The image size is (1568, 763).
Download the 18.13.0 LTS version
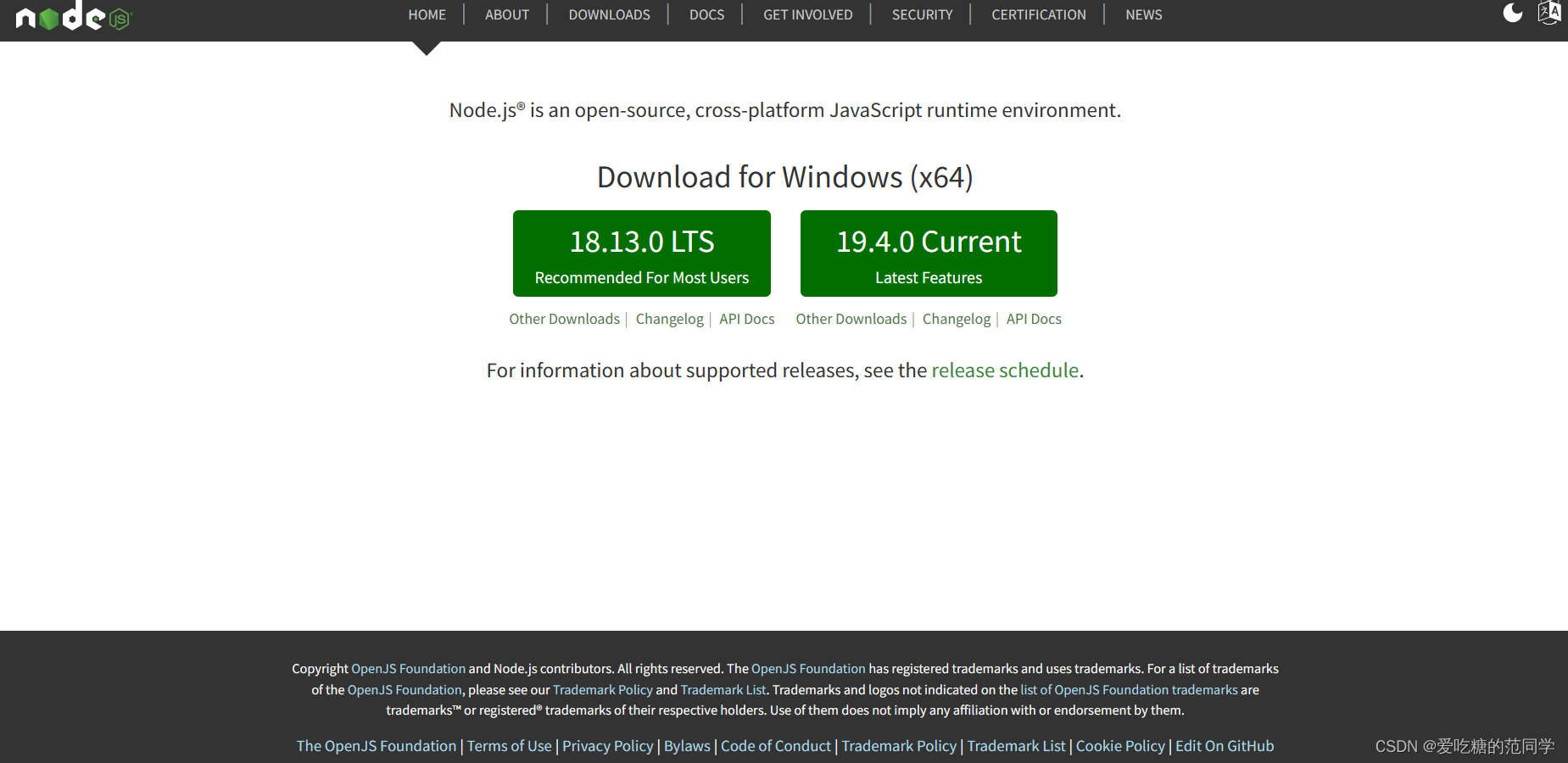(642, 253)
